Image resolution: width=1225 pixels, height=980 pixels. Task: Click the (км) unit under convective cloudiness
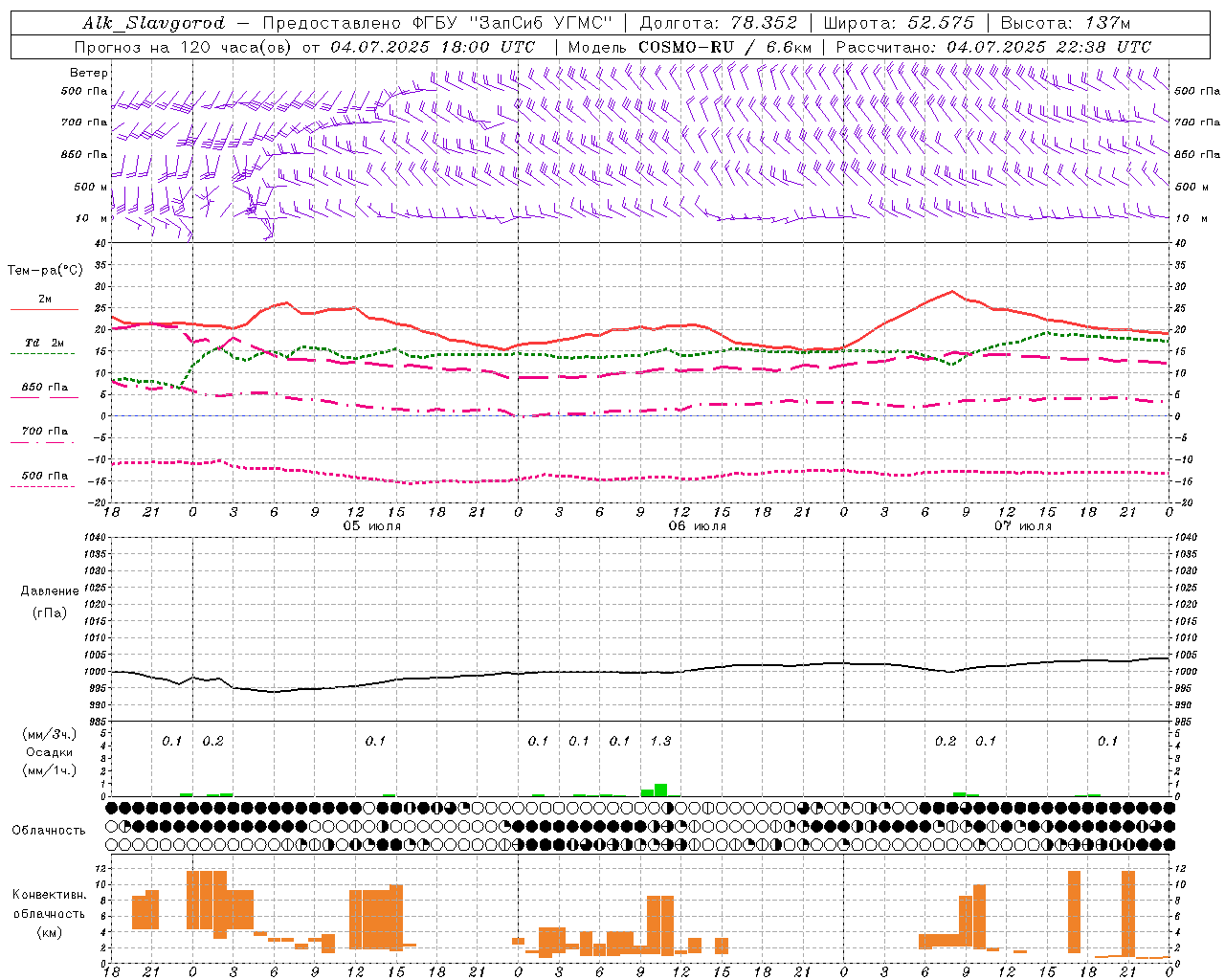pos(49,932)
